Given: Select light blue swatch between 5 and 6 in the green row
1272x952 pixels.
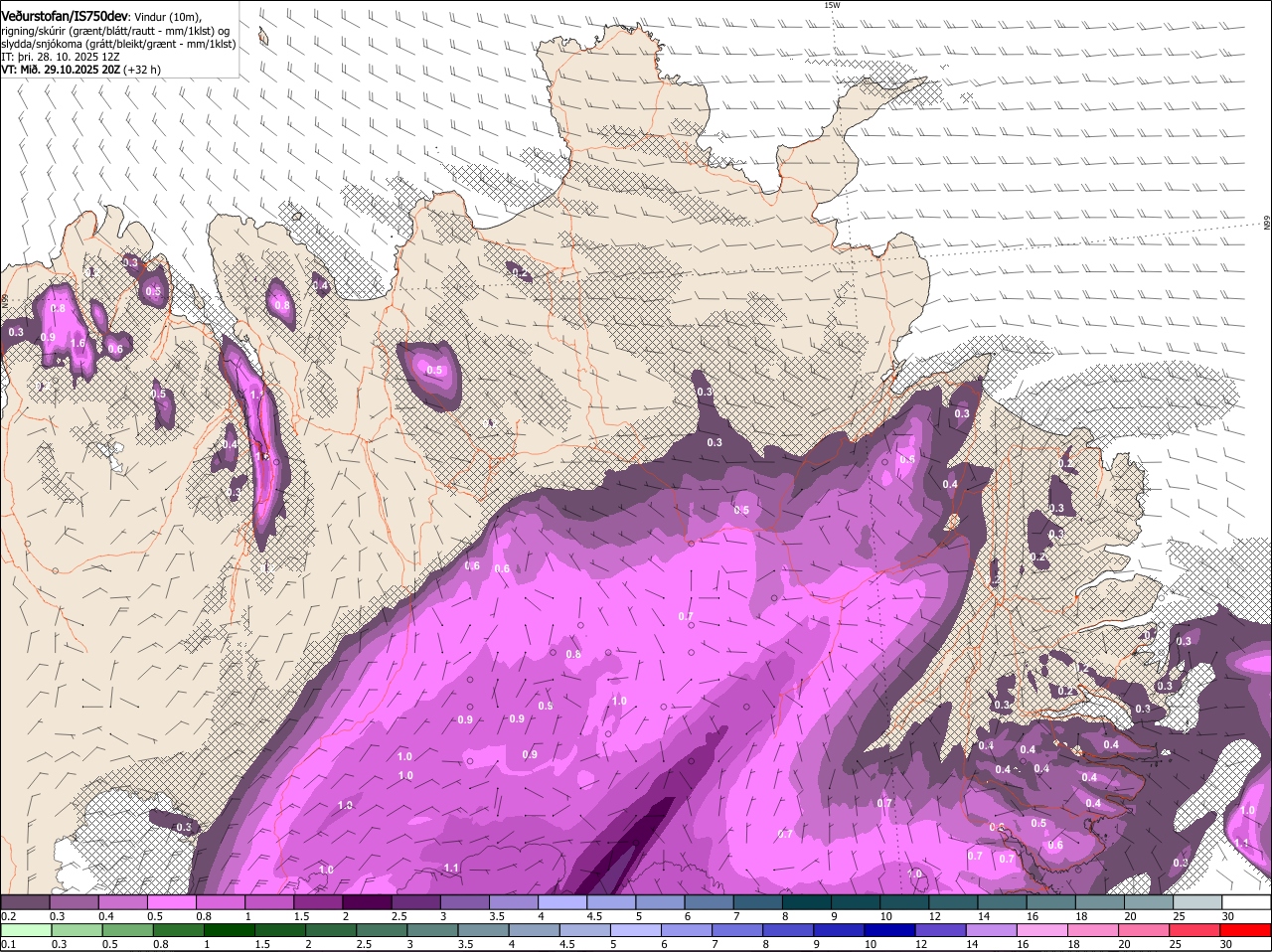Looking at the screenshot, I should coord(636,931).
